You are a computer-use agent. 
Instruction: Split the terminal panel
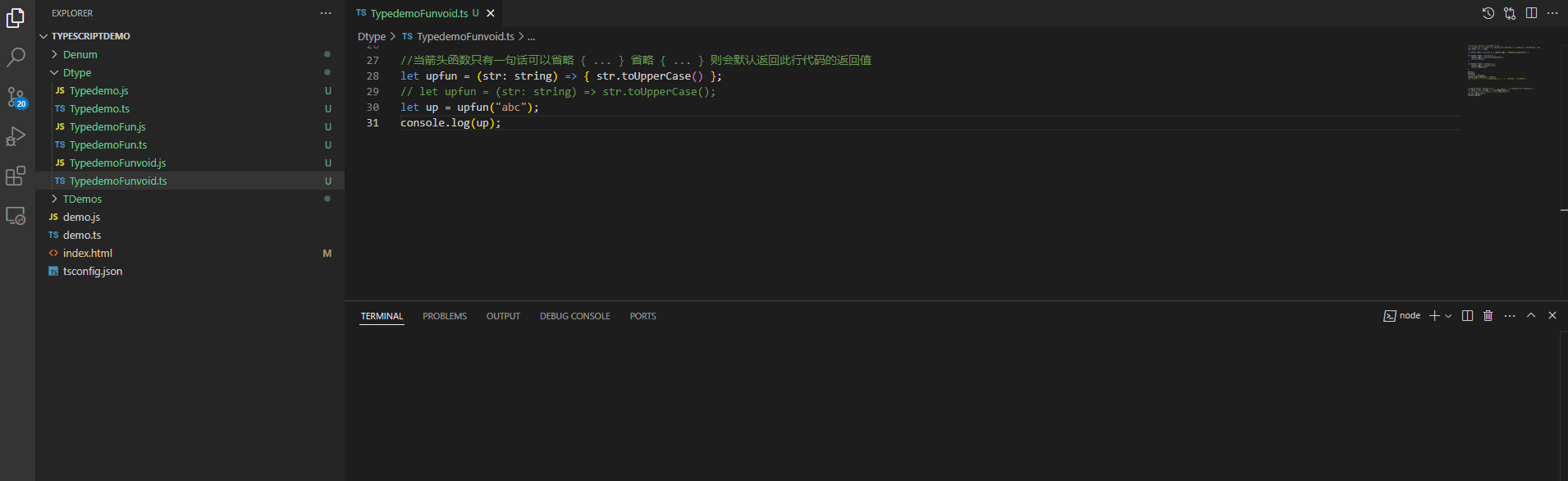[1467, 316]
